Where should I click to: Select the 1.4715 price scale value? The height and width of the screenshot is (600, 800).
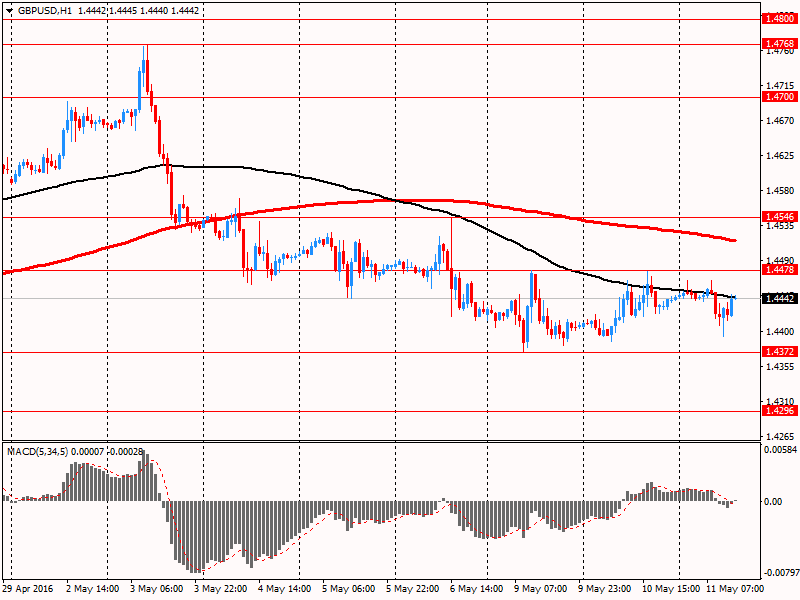781,85
